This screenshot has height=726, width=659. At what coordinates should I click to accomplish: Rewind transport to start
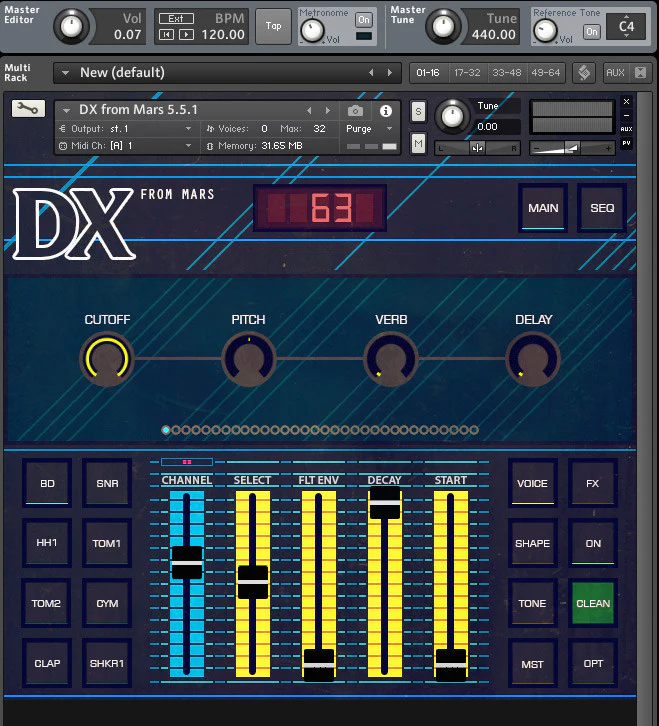tap(166, 34)
